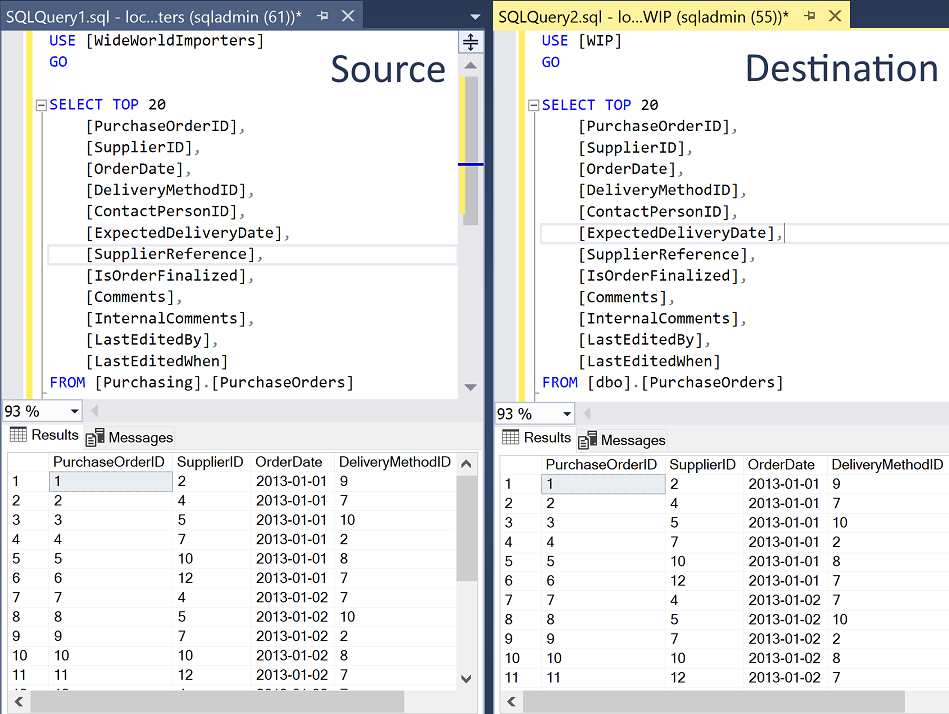Click the Destination results scroll left arrow

click(x=511, y=702)
